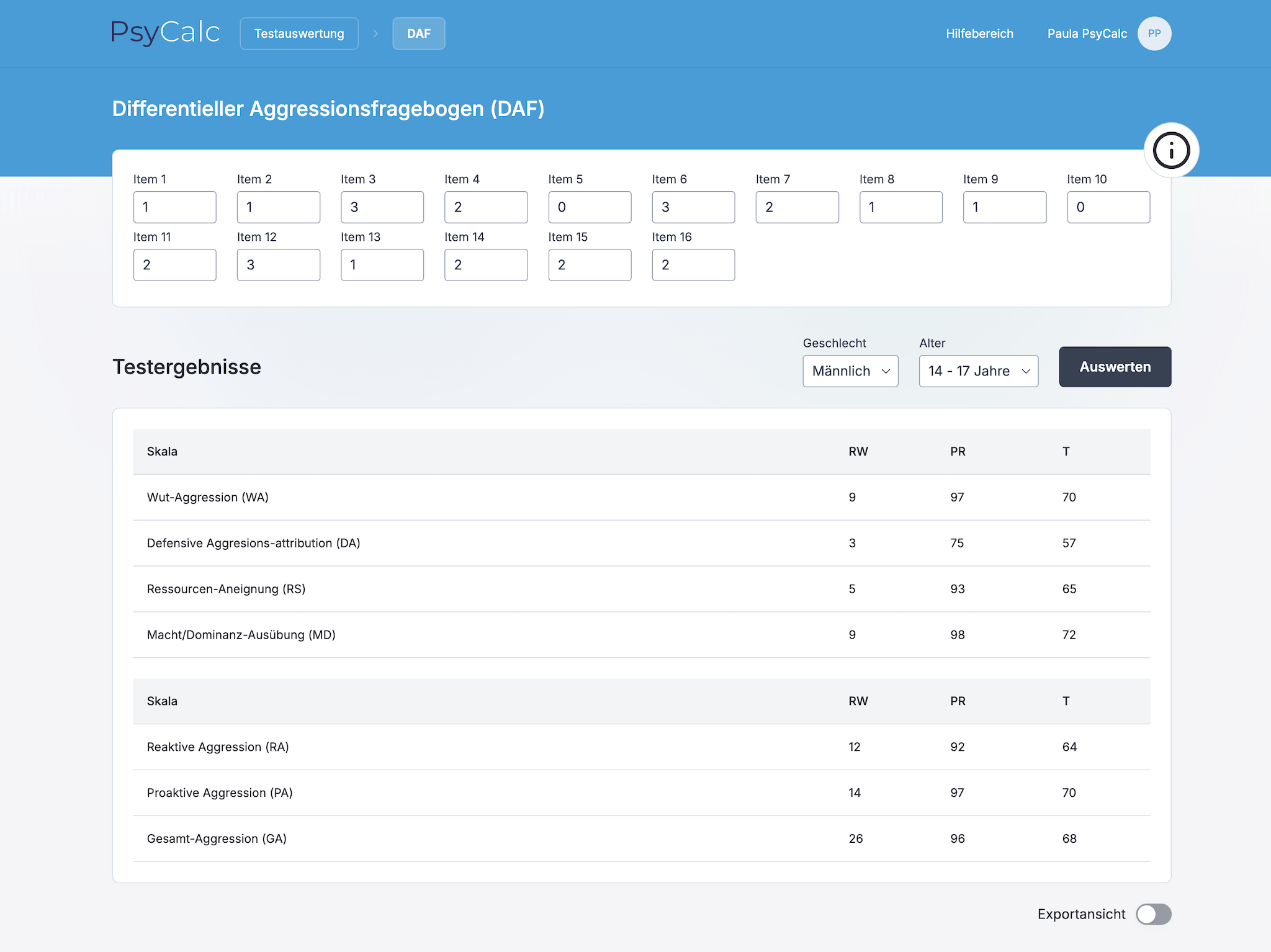Viewport: 1271px width, 952px height.
Task: Expand the Alter age range dropdown
Action: point(978,371)
